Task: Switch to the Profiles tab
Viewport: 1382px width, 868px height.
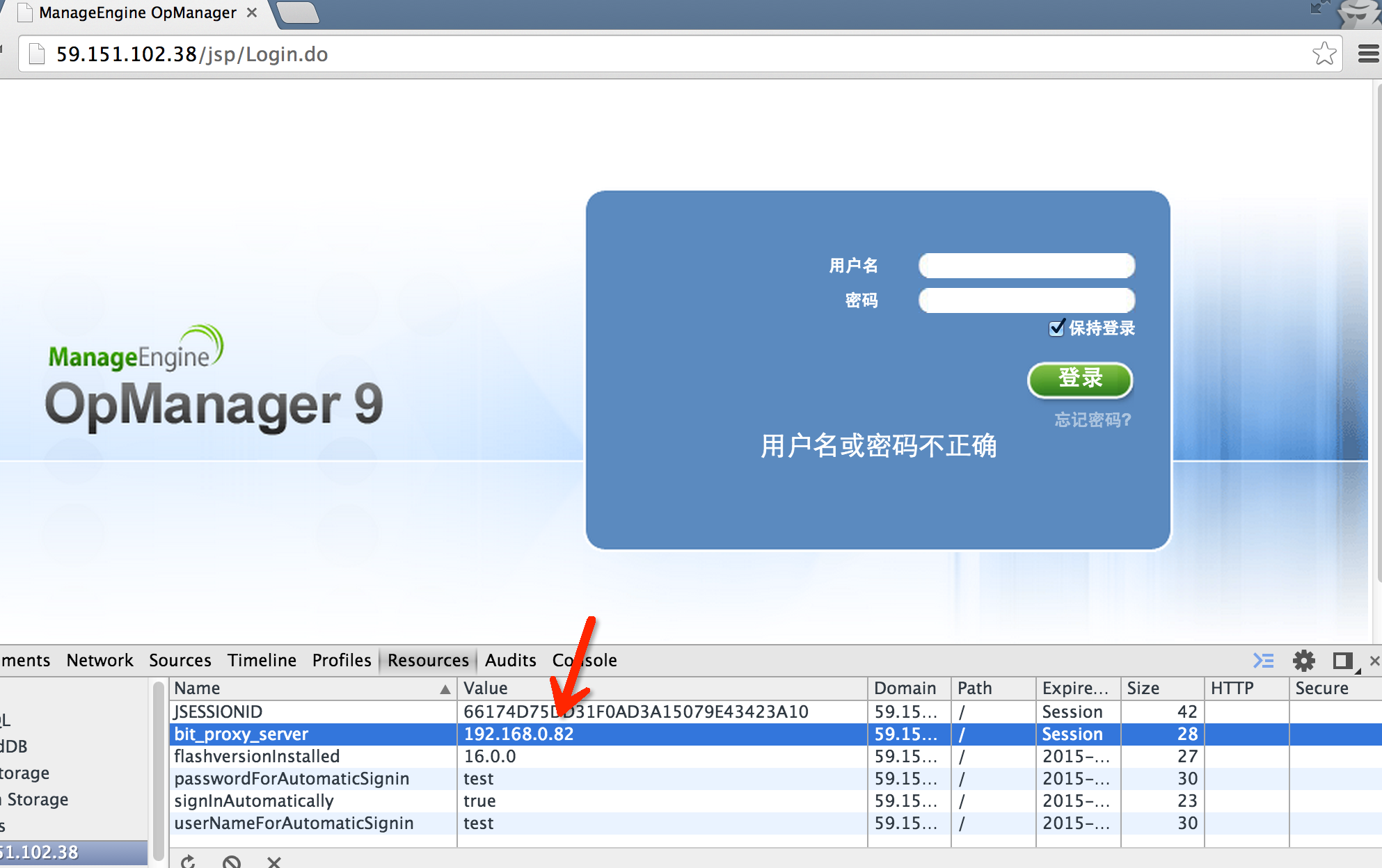Action: (342, 660)
